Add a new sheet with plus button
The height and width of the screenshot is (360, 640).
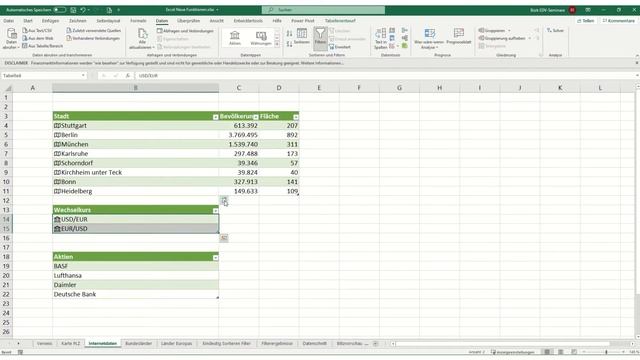376,344
